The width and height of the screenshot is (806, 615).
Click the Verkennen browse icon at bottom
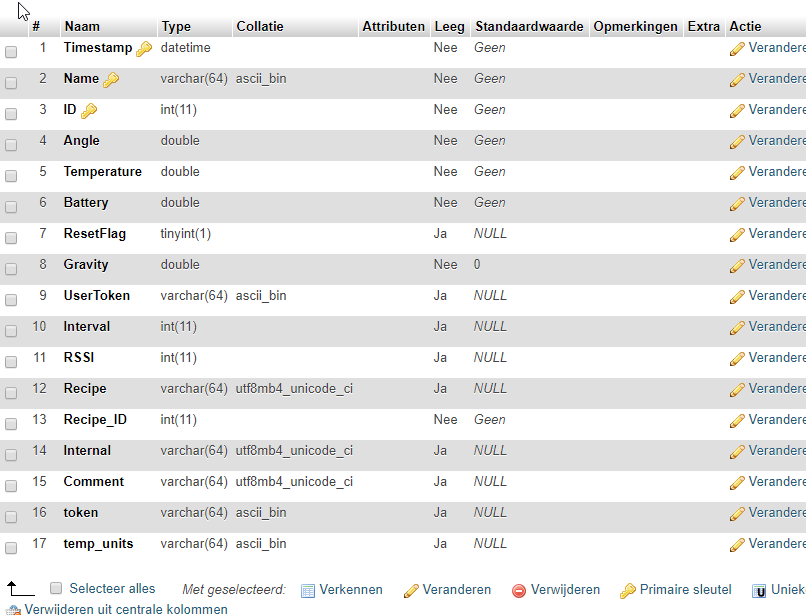coord(308,590)
